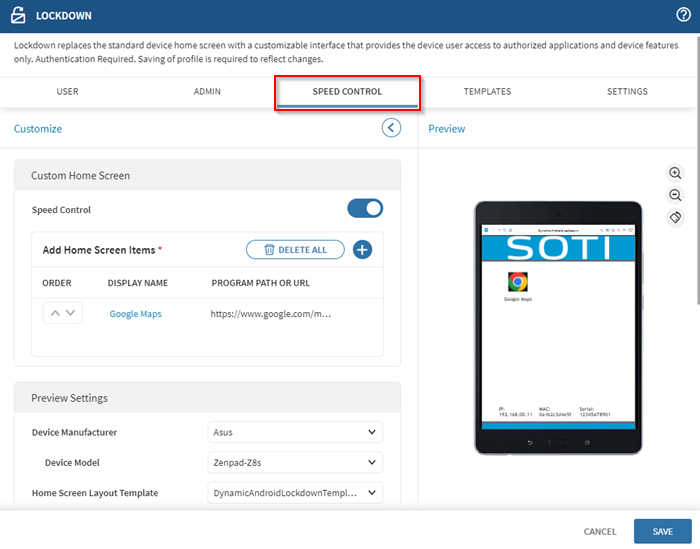
Task: Move Google Maps item down in order
Action: tap(71, 313)
